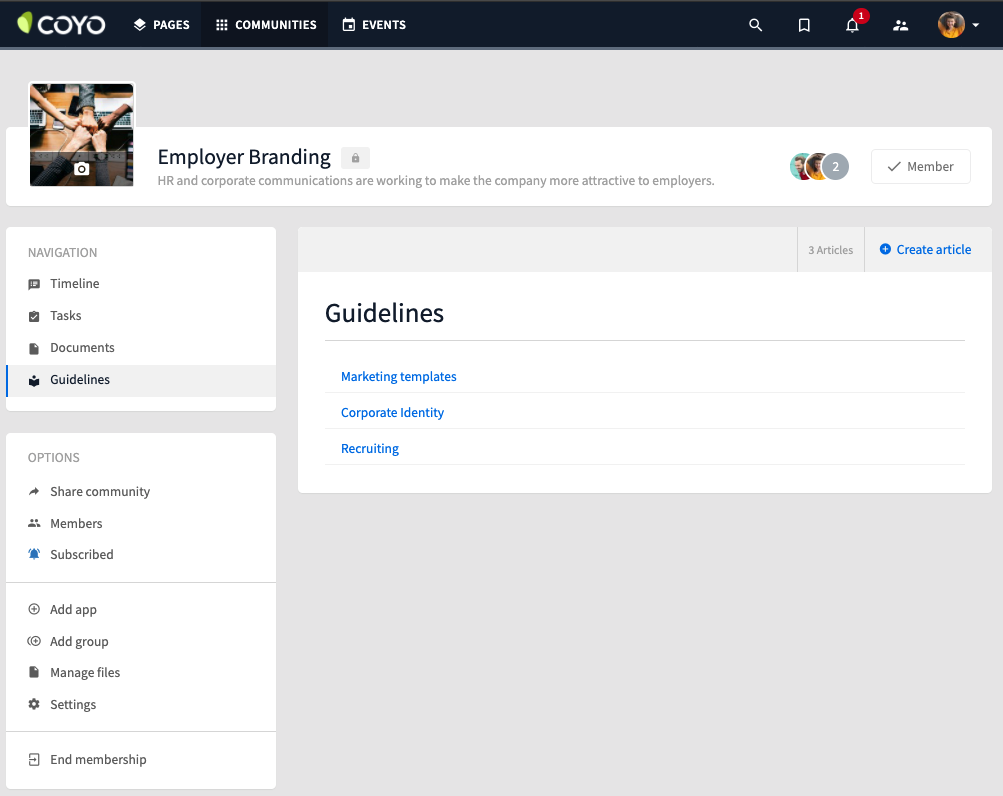
Task: Show the member avatars with the 2 badge
Action: [819, 166]
